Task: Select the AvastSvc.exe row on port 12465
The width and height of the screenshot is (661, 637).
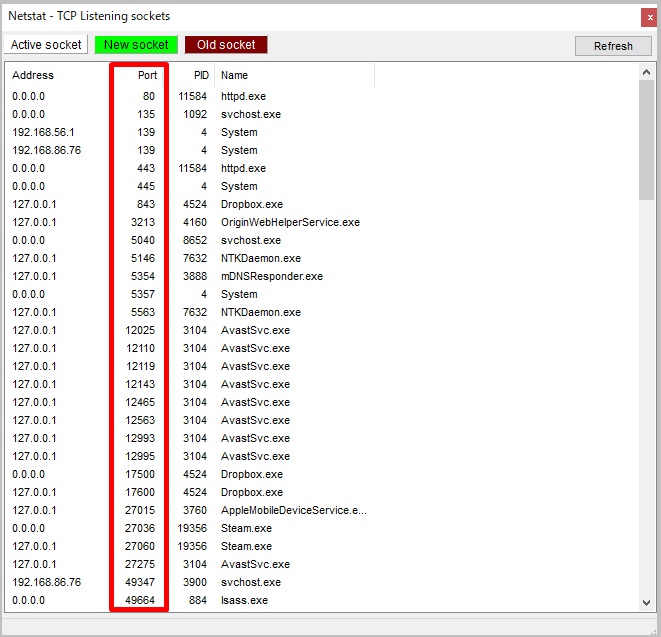Action: (x=190, y=402)
